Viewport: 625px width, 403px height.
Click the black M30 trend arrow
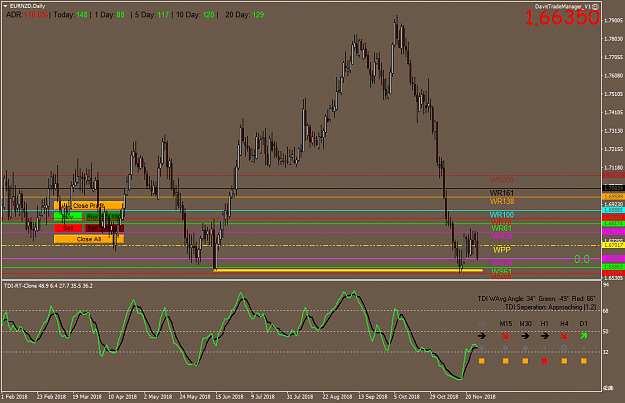[x=525, y=336]
